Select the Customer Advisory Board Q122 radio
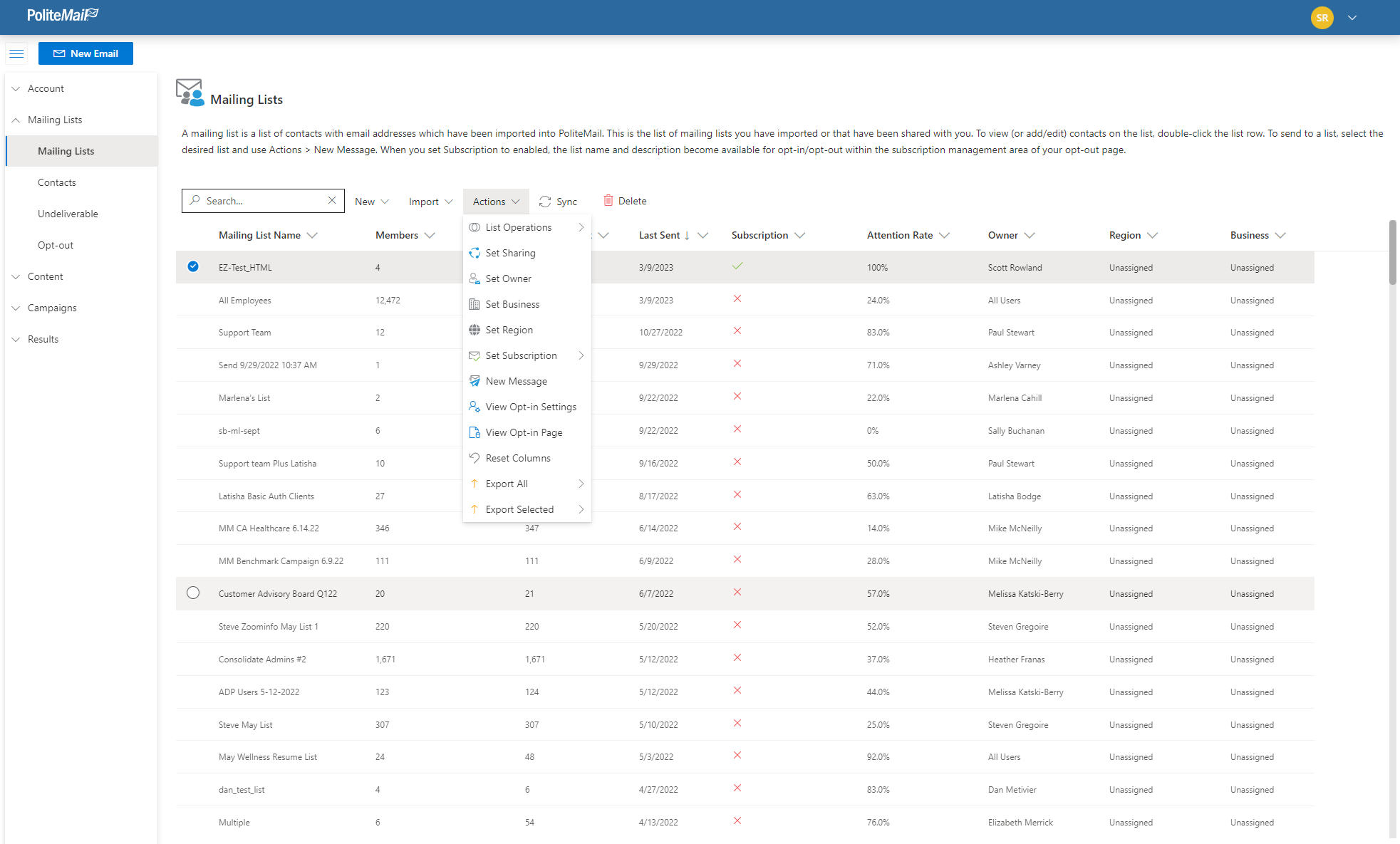Screen dimensions: 1400x844 193,593
